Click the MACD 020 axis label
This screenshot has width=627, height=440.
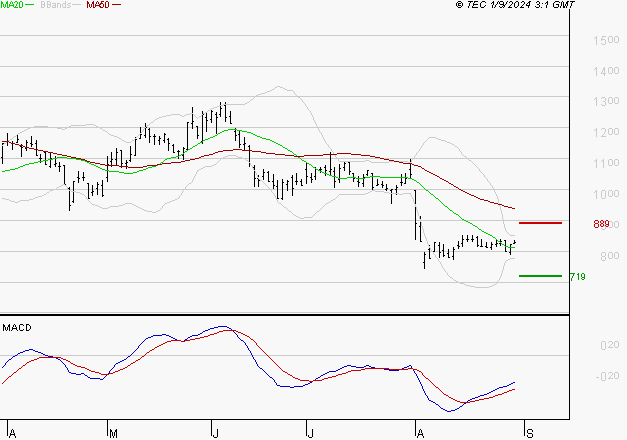click(x=610, y=345)
